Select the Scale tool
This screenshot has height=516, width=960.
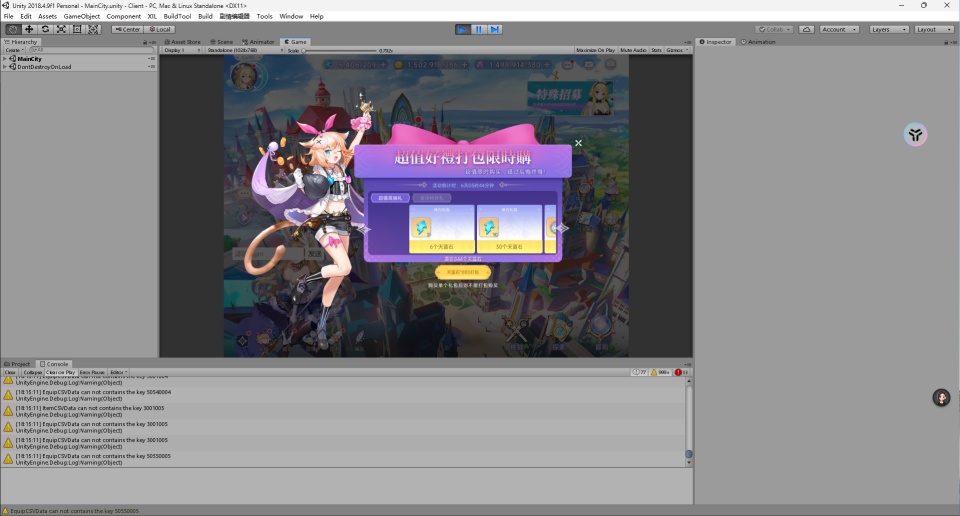click(61, 29)
